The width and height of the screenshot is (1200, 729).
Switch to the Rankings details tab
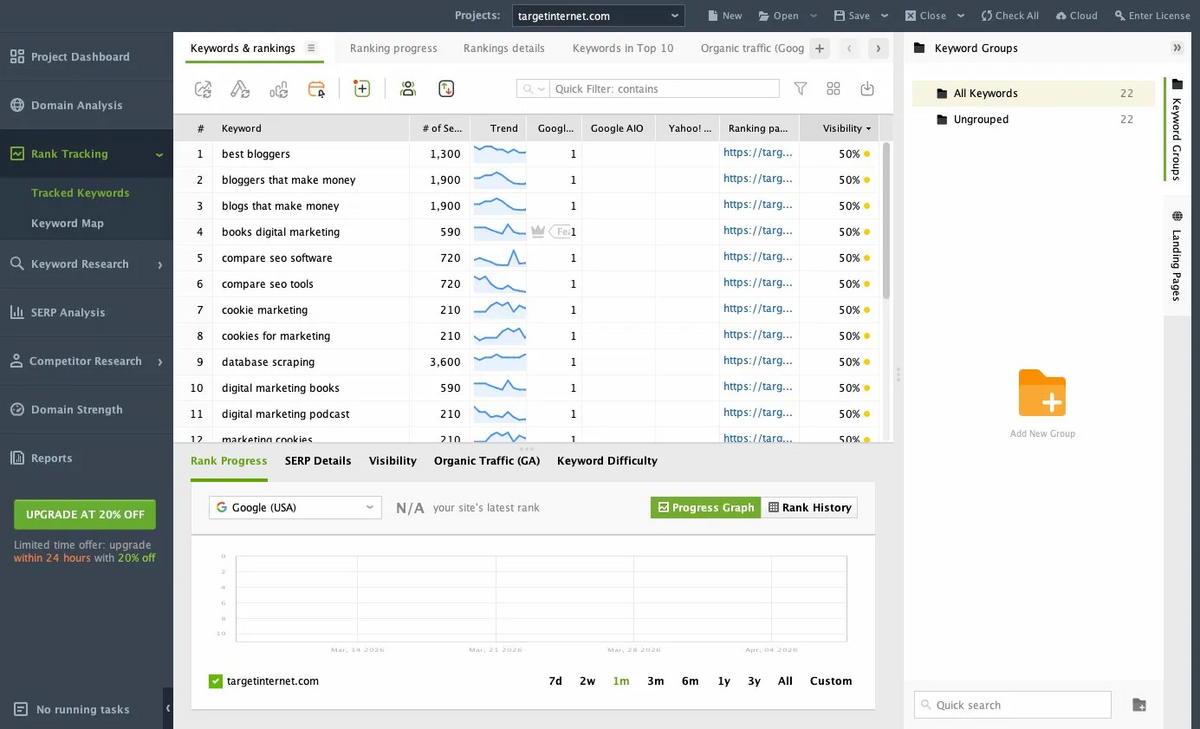[x=504, y=48]
